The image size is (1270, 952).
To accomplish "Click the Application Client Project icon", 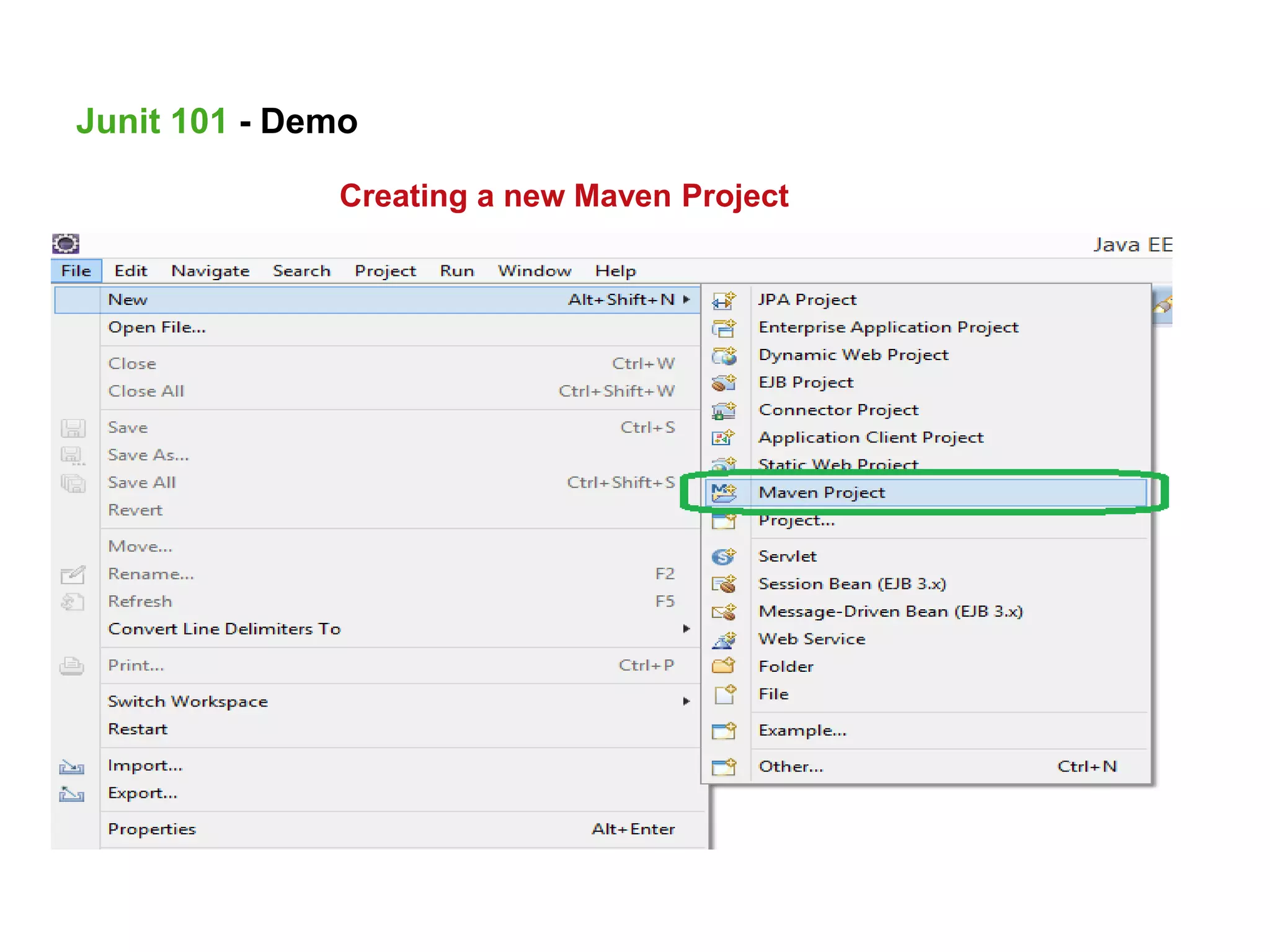I will pos(724,438).
